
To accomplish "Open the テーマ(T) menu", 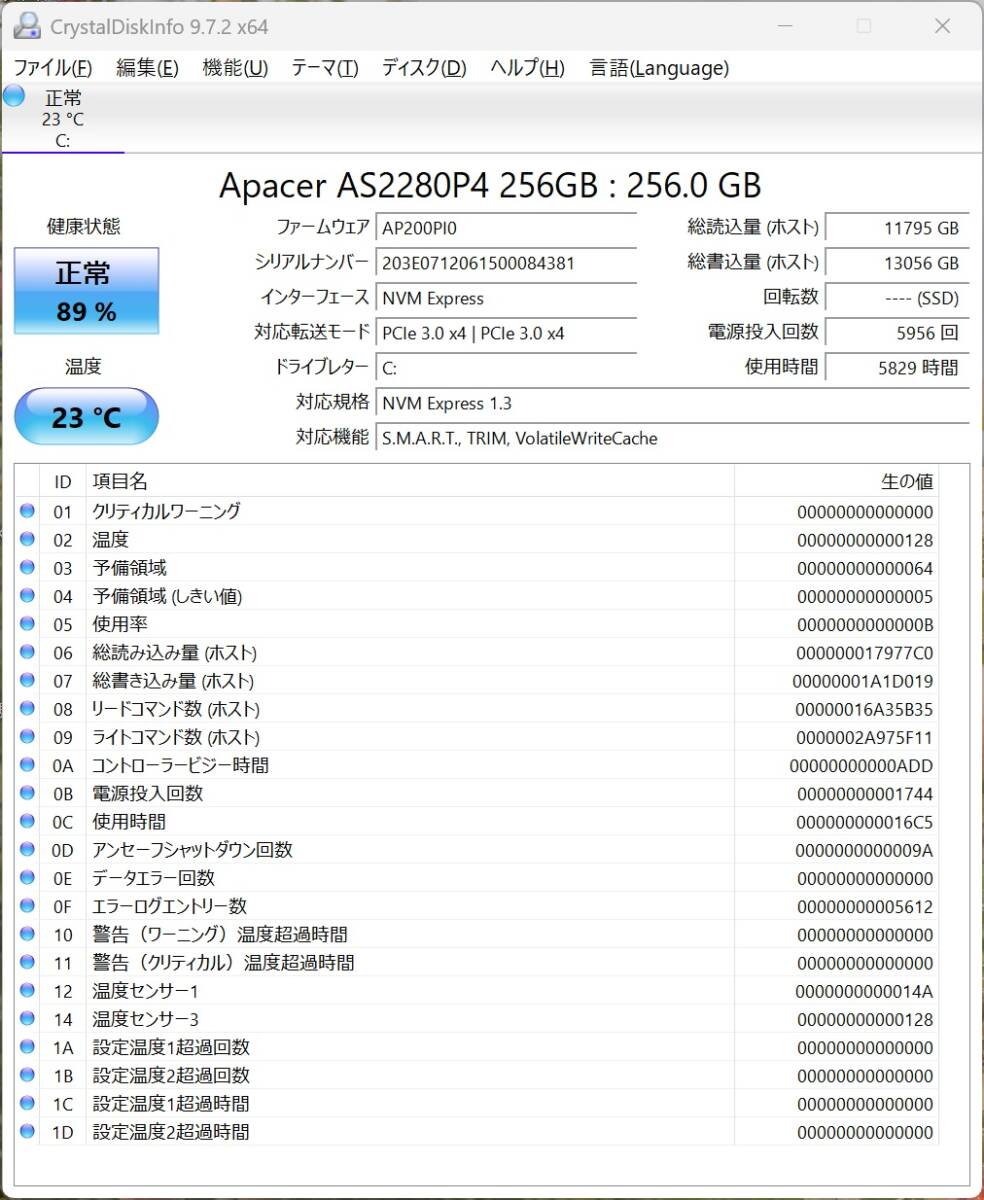I will tap(324, 68).
